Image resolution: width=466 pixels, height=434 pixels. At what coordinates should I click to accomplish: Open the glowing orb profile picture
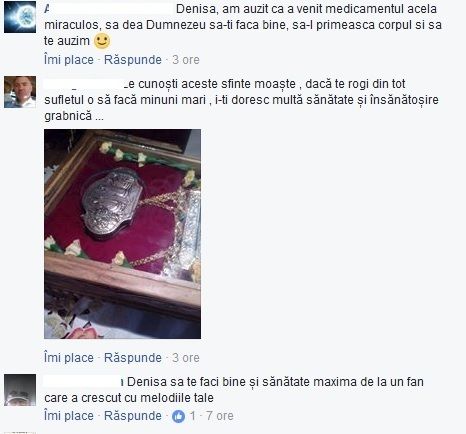[20, 17]
